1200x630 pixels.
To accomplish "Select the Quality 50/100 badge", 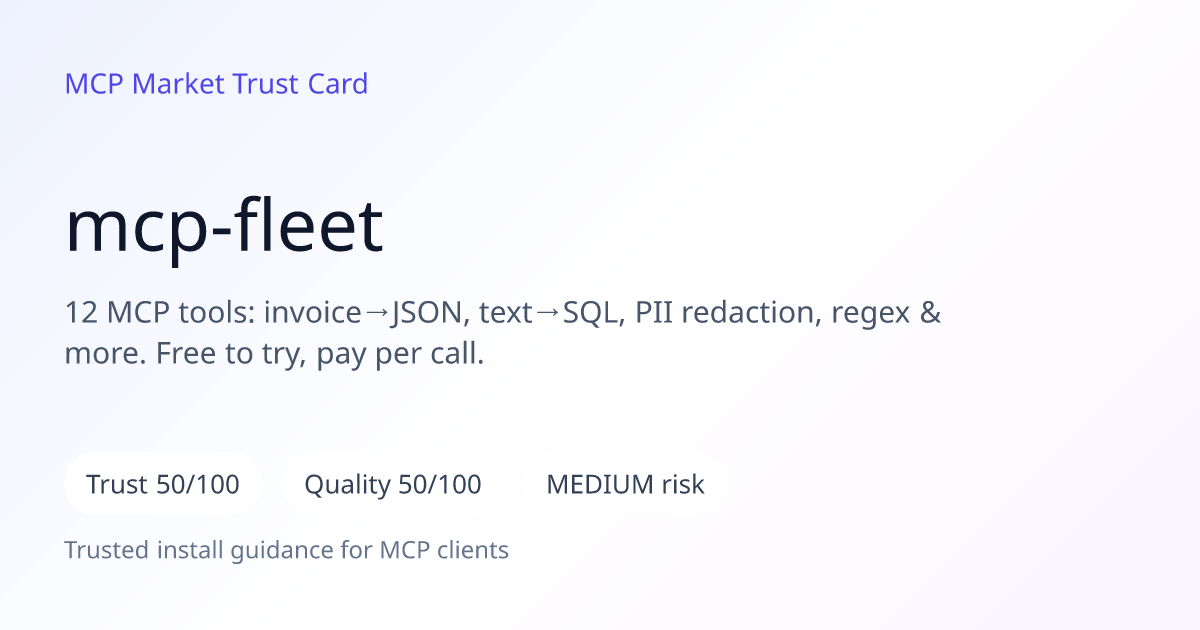I will 393,485.
